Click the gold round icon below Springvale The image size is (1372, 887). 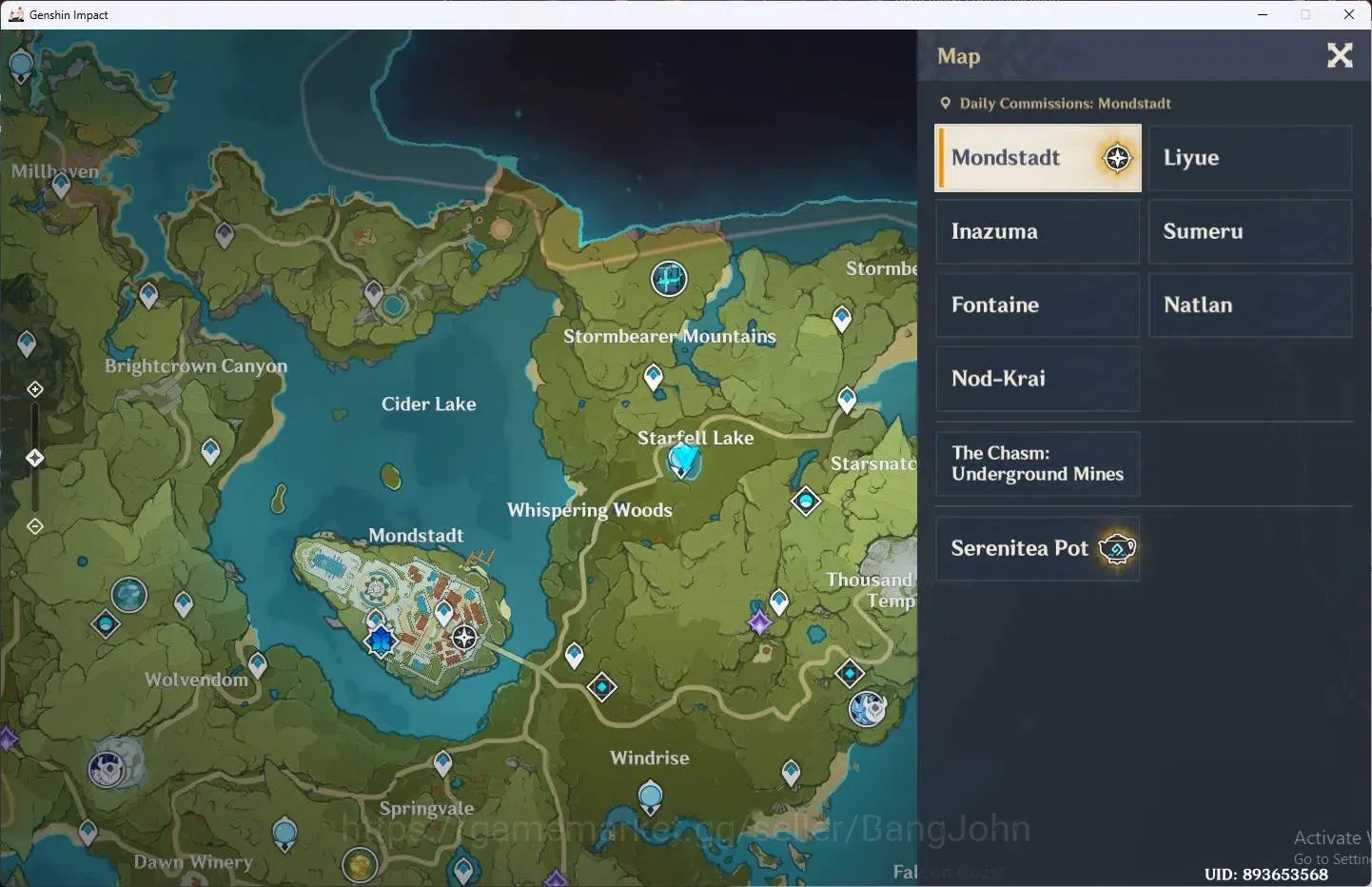click(x=360, y=865)
